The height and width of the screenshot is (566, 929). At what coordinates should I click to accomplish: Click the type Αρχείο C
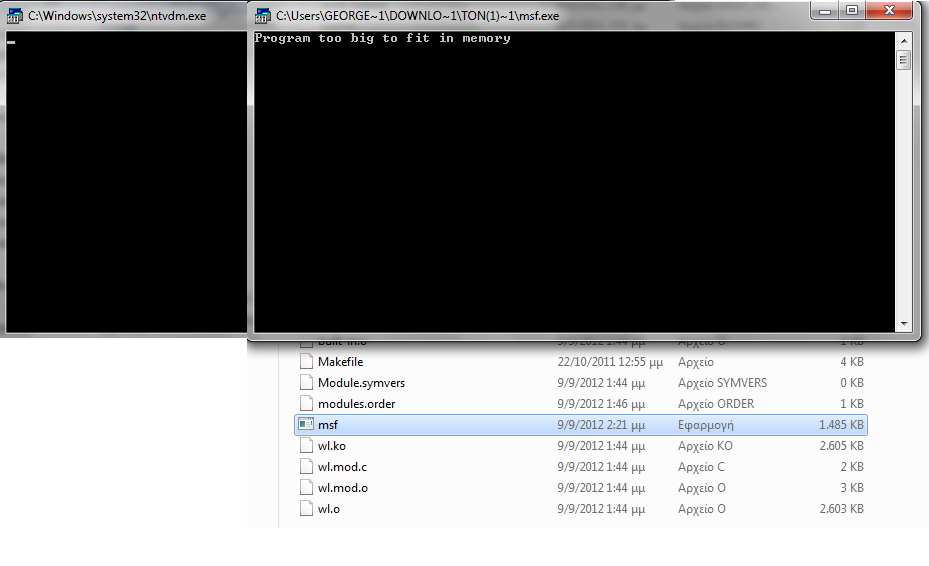(701, 467)
